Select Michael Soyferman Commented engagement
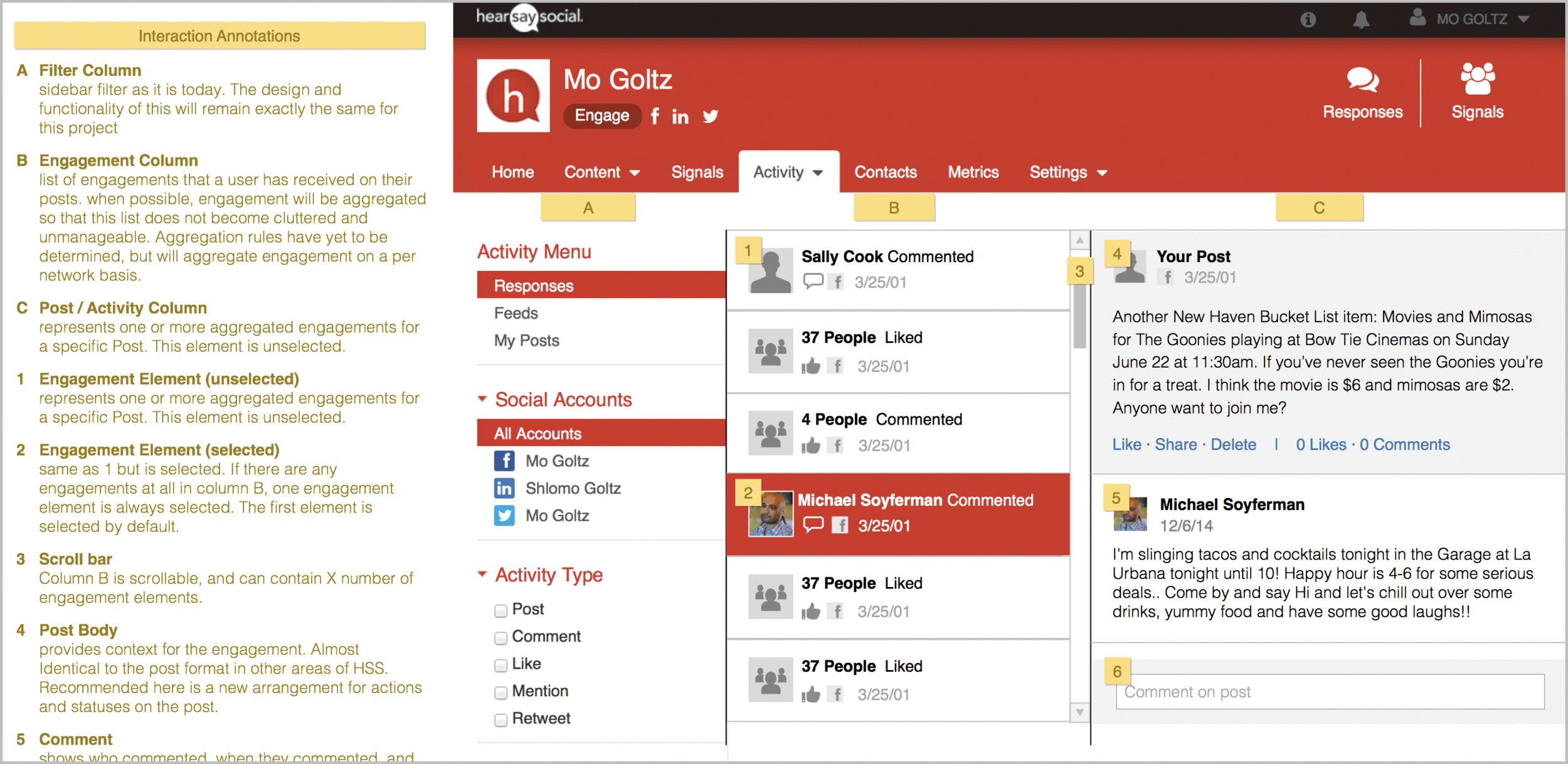 coord(898,514)
